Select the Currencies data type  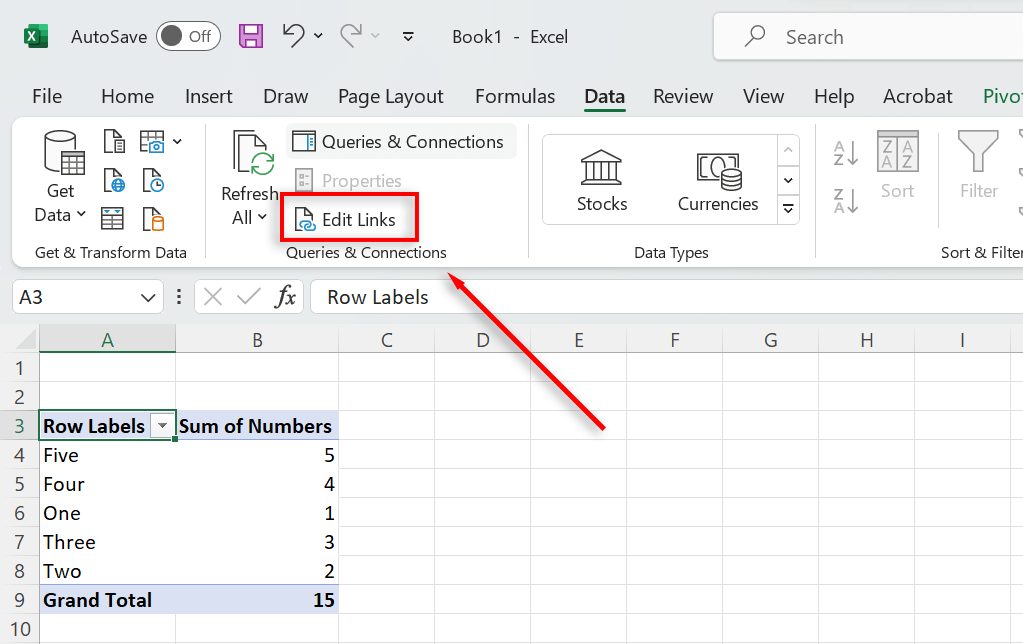[x=718, y=179]
